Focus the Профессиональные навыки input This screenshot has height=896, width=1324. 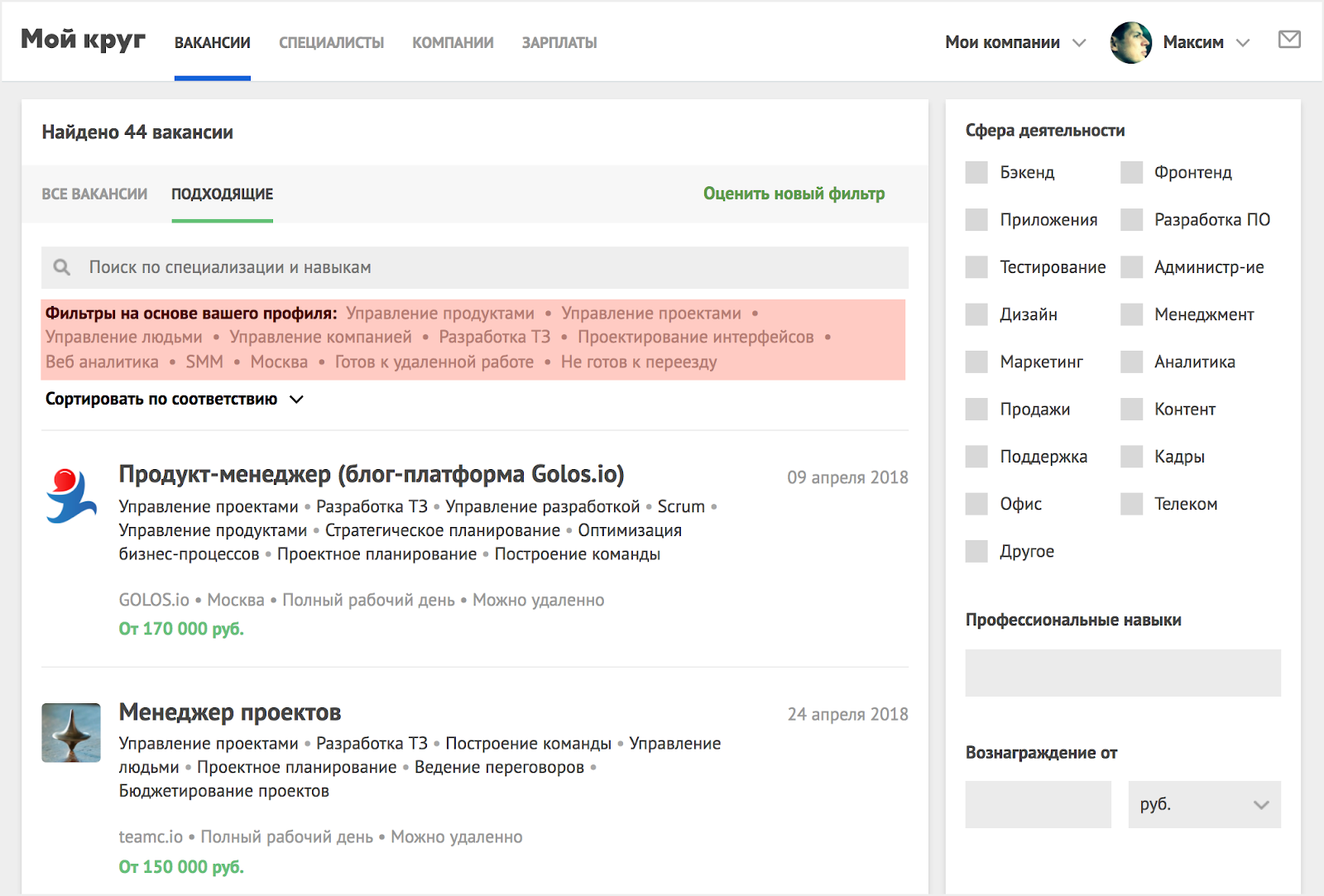point(1123,673)
